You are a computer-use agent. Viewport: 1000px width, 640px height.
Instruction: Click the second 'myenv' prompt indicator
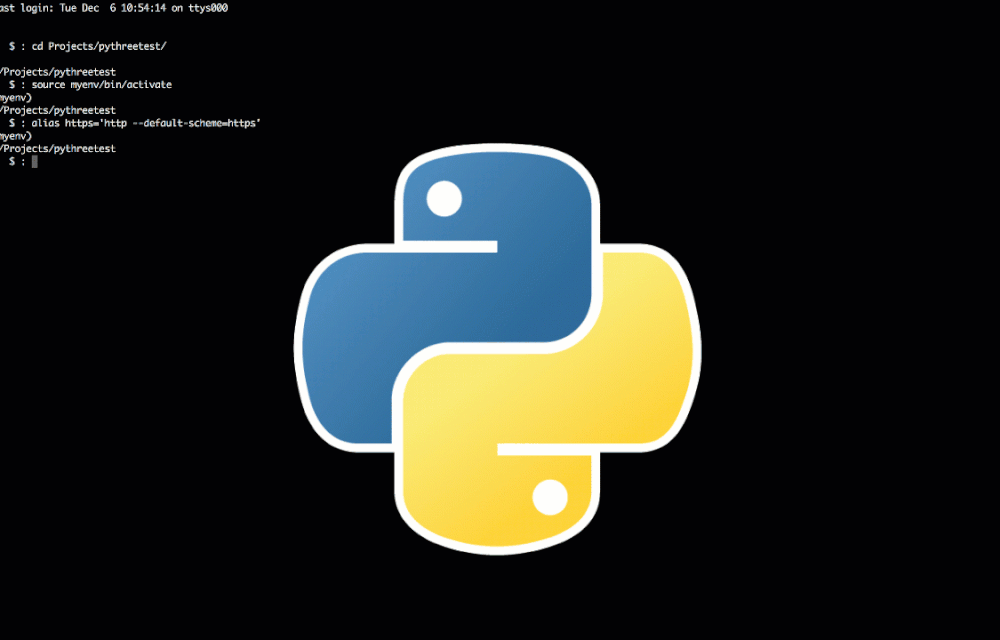tap(13, 135)
